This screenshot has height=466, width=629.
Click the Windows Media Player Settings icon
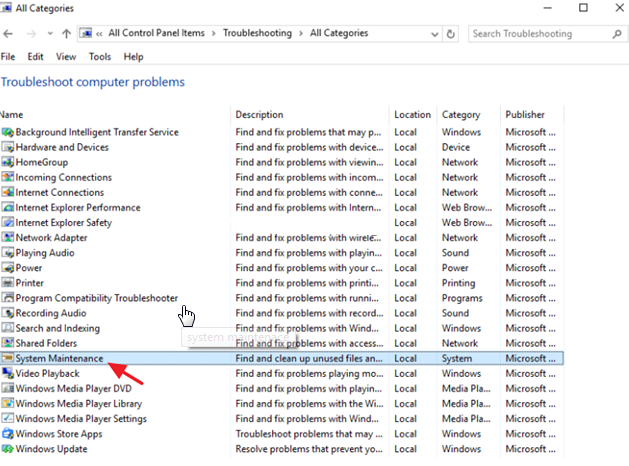coord(8,419)
